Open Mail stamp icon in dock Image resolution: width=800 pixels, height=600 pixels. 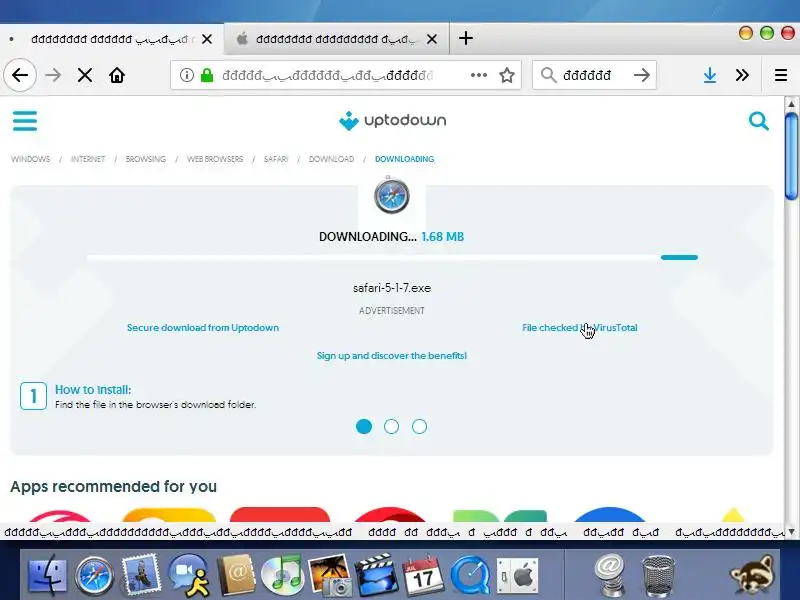coord(141,574)
